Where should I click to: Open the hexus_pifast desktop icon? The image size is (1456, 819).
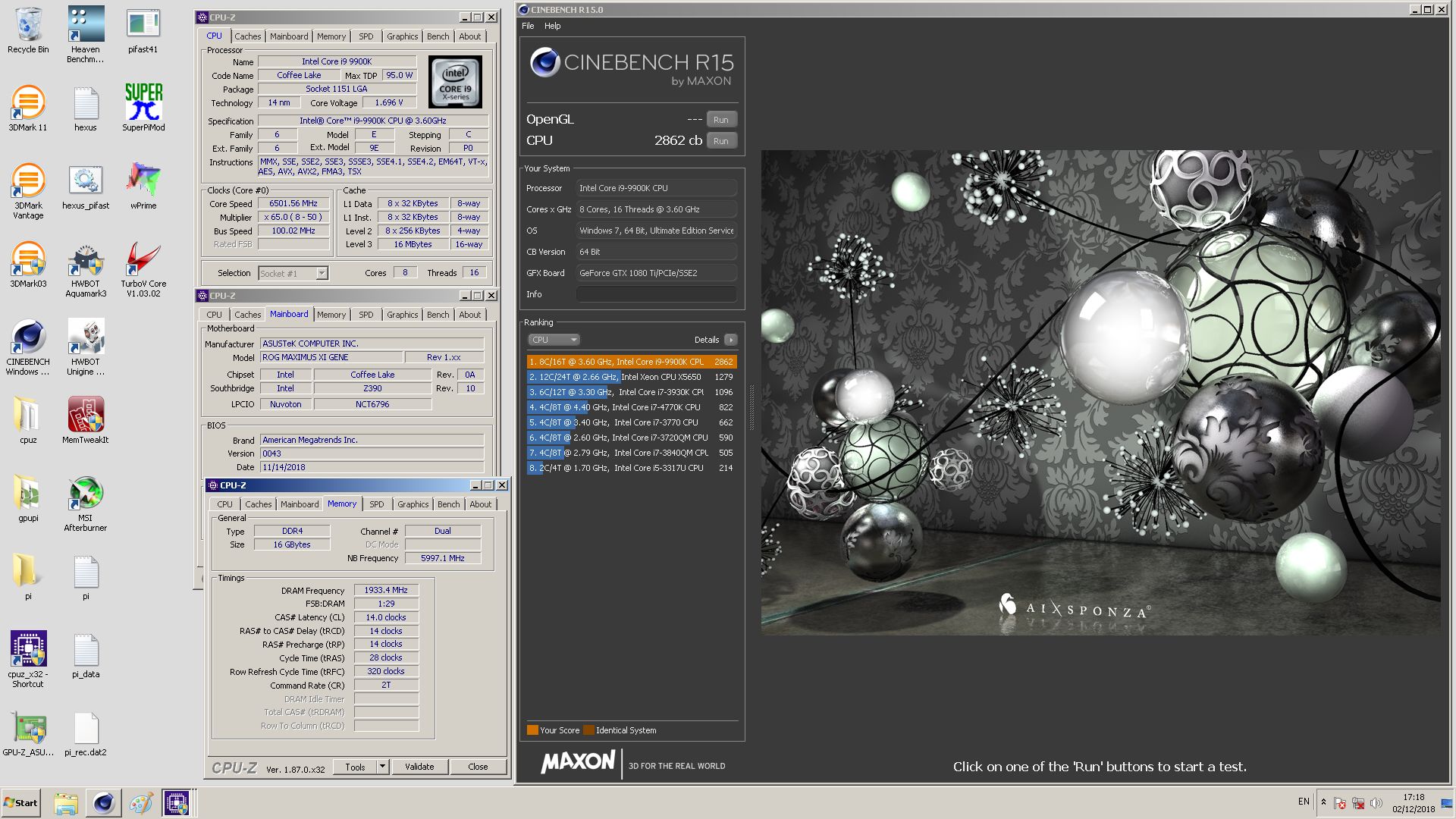[86, 187]
